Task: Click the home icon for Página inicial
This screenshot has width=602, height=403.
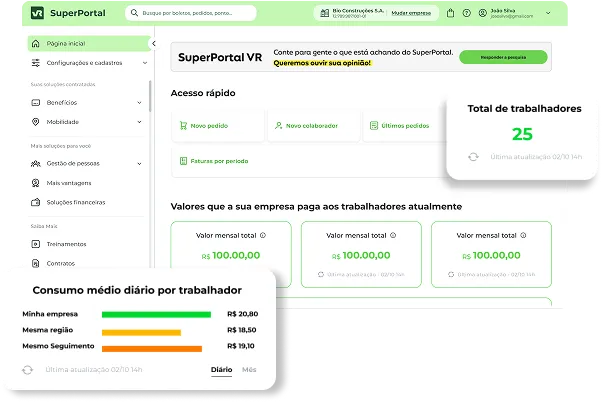Action: 36,43
